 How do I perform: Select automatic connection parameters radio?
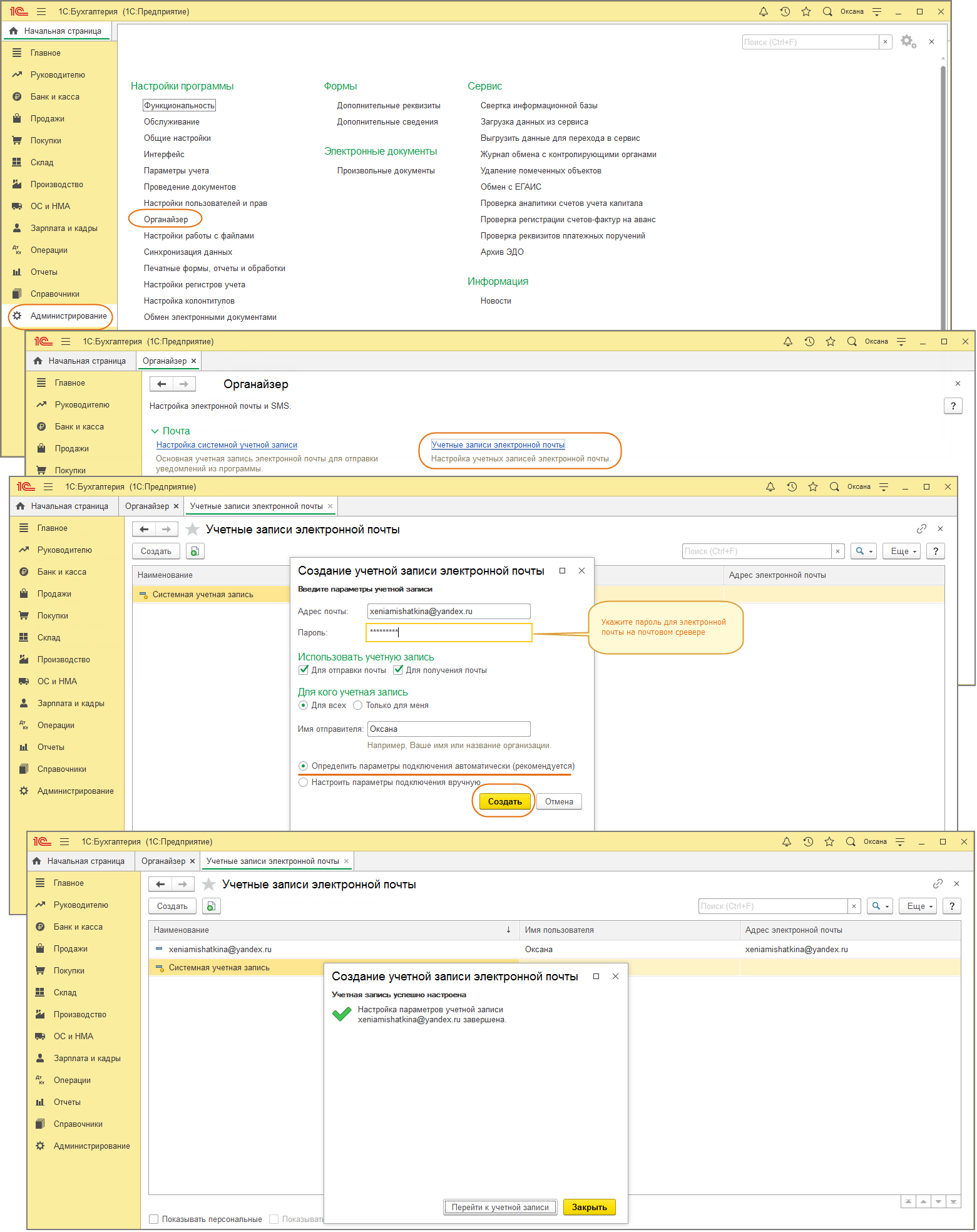(304, 766)
